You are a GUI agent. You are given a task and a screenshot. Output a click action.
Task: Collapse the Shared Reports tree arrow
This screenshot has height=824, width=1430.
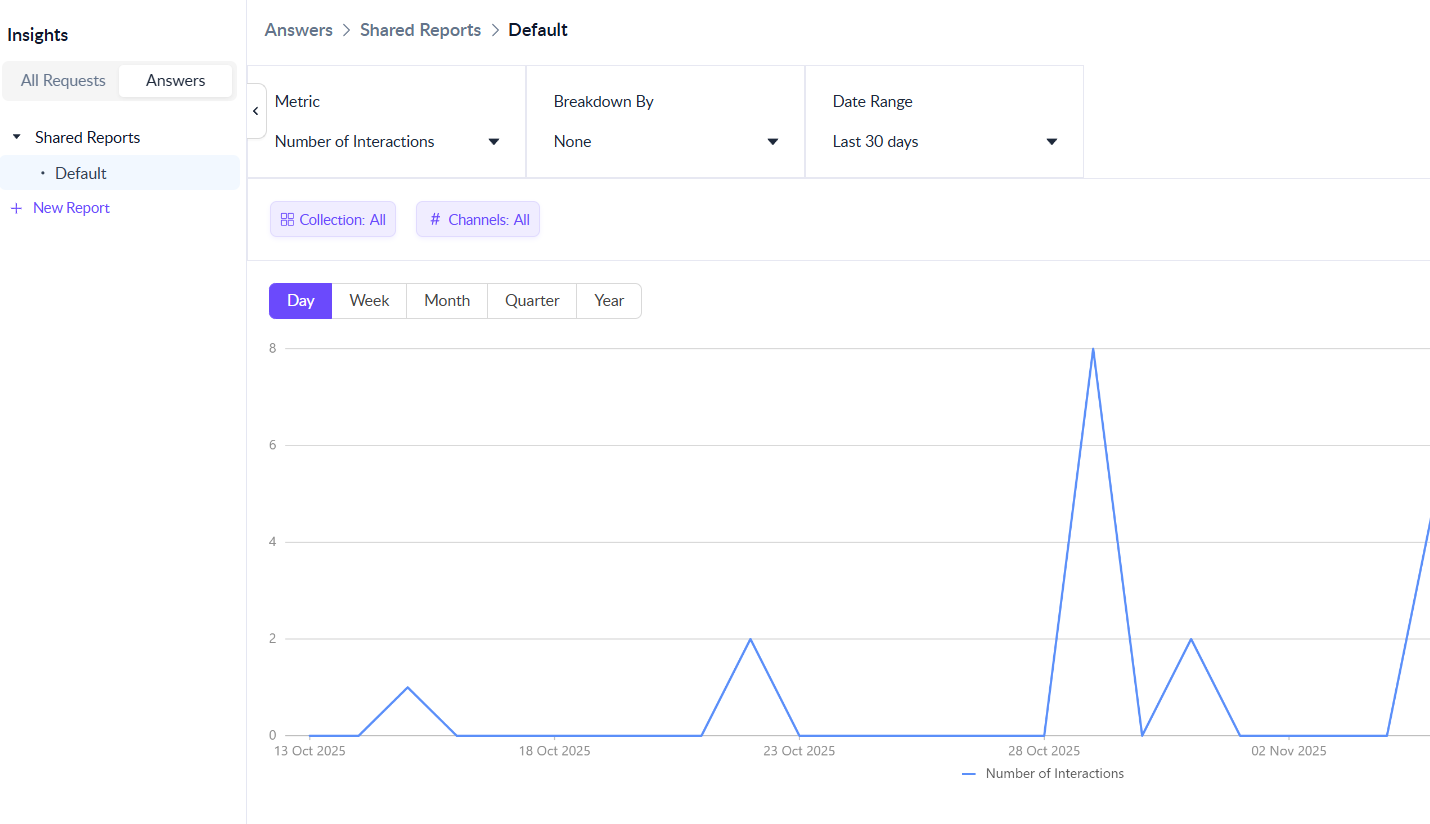click(16, 138)
